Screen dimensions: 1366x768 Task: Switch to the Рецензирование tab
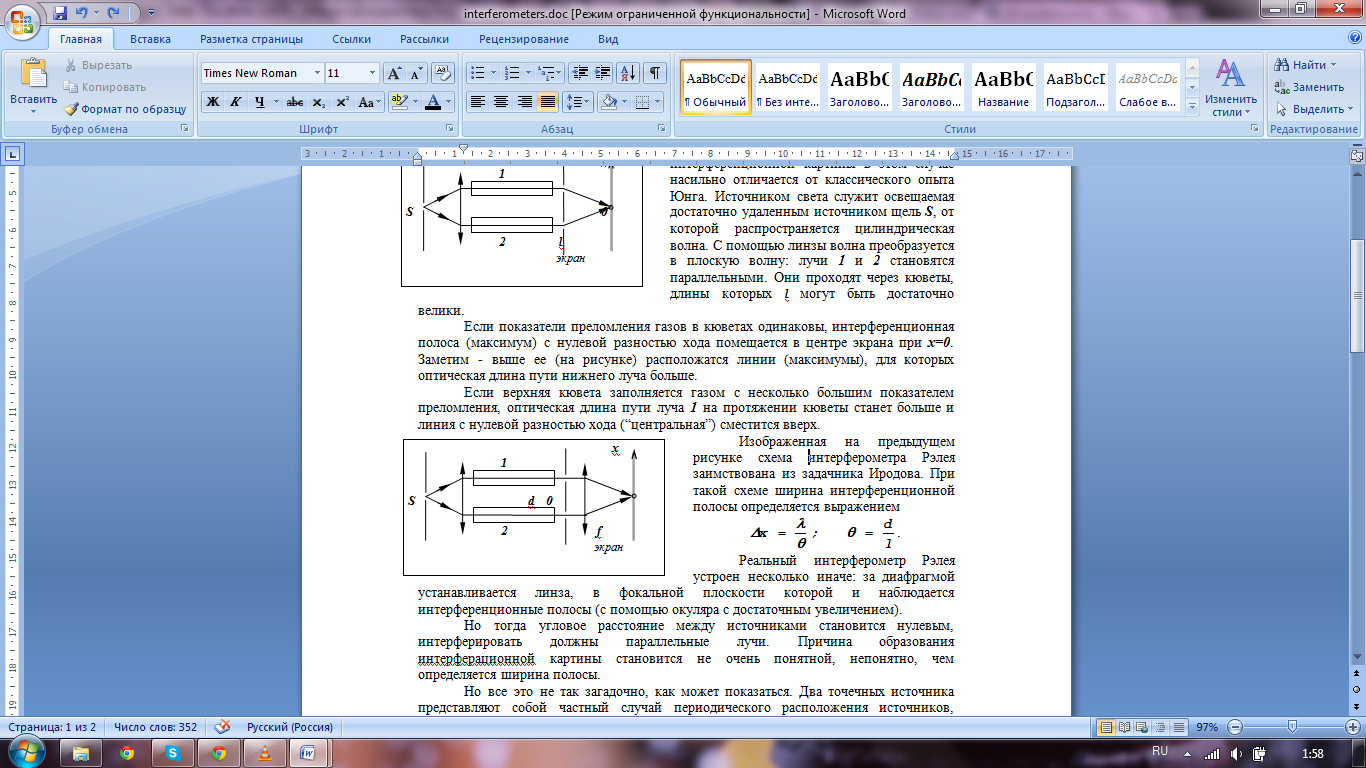tap(523, 39)
